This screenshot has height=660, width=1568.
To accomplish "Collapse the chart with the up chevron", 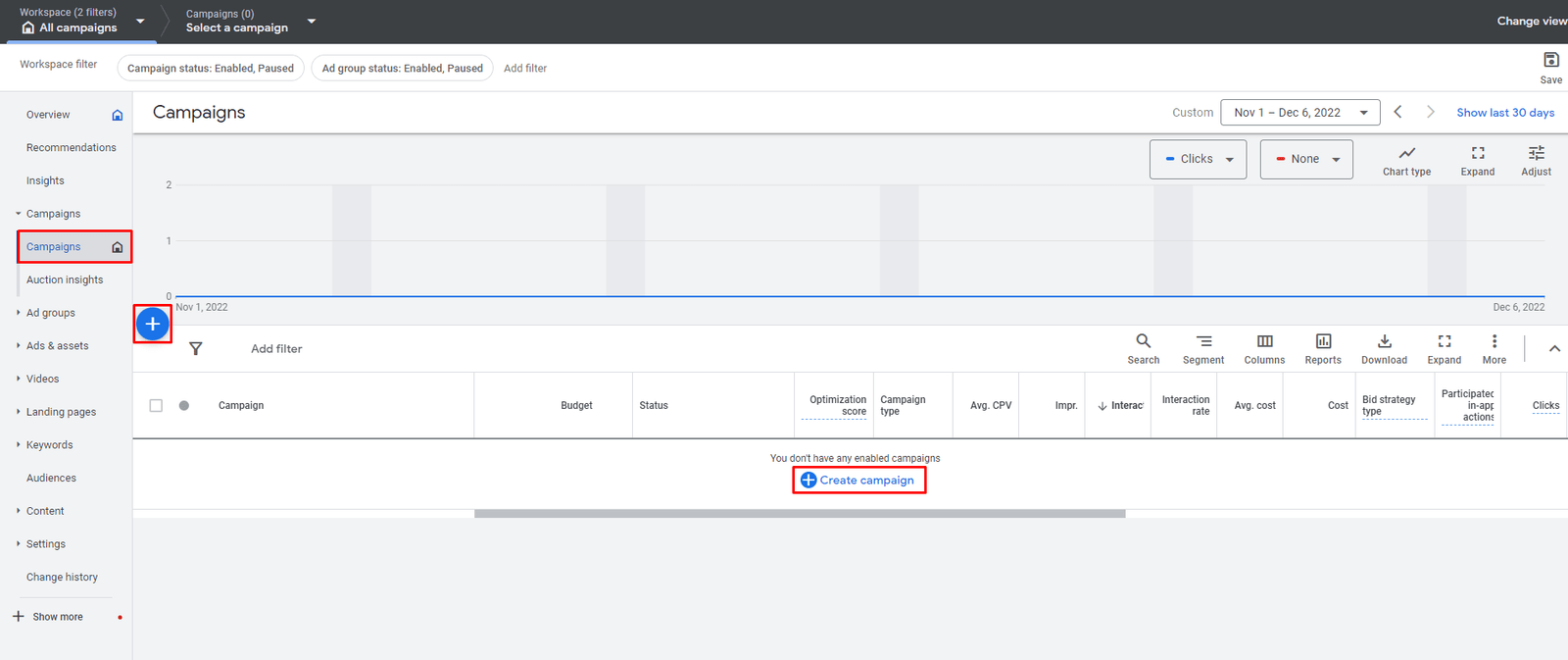I will coord(1554,348).
